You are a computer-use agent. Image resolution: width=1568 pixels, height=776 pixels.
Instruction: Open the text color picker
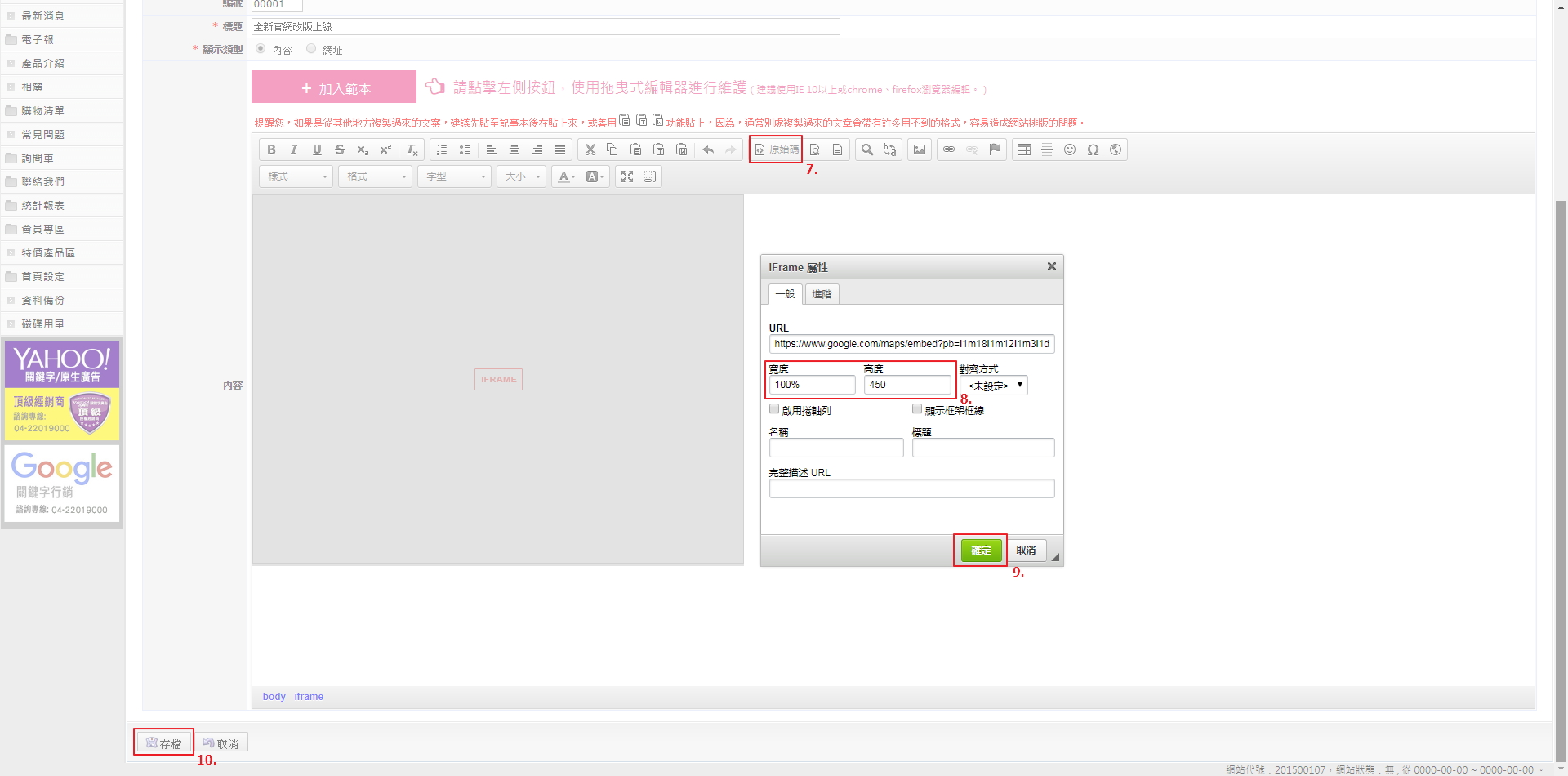coord(566,176)
